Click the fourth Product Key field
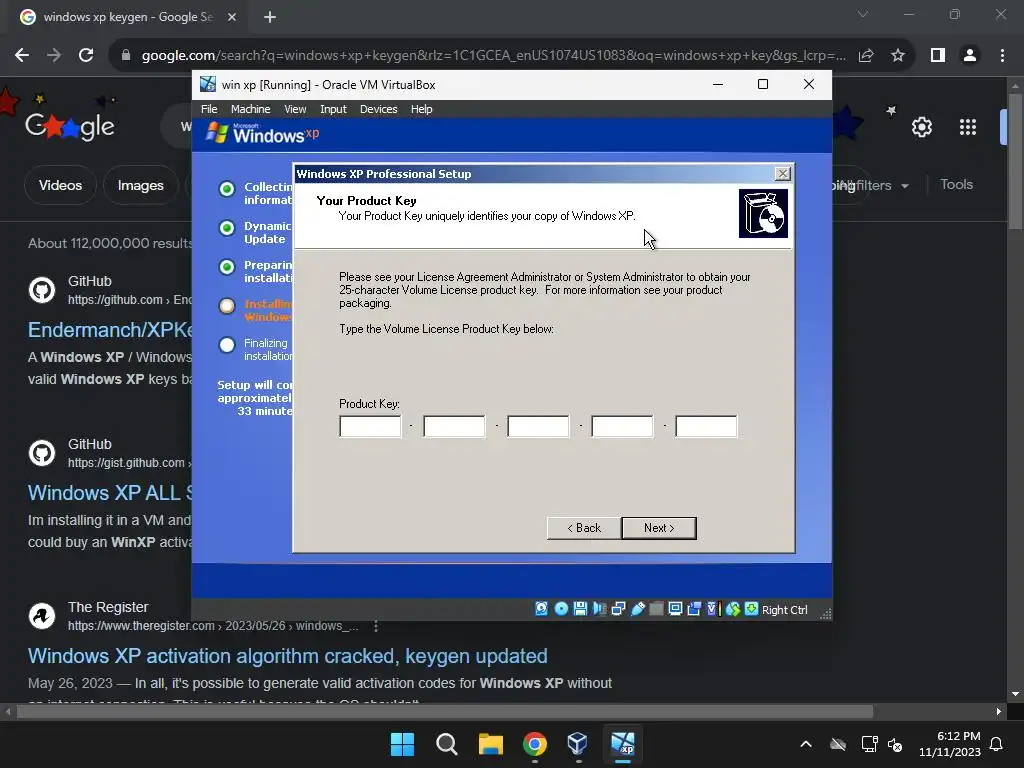 (622, 426)
